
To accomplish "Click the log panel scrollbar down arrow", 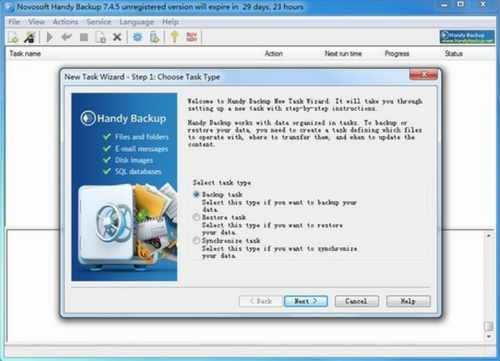I will click(x=489, y=337).
